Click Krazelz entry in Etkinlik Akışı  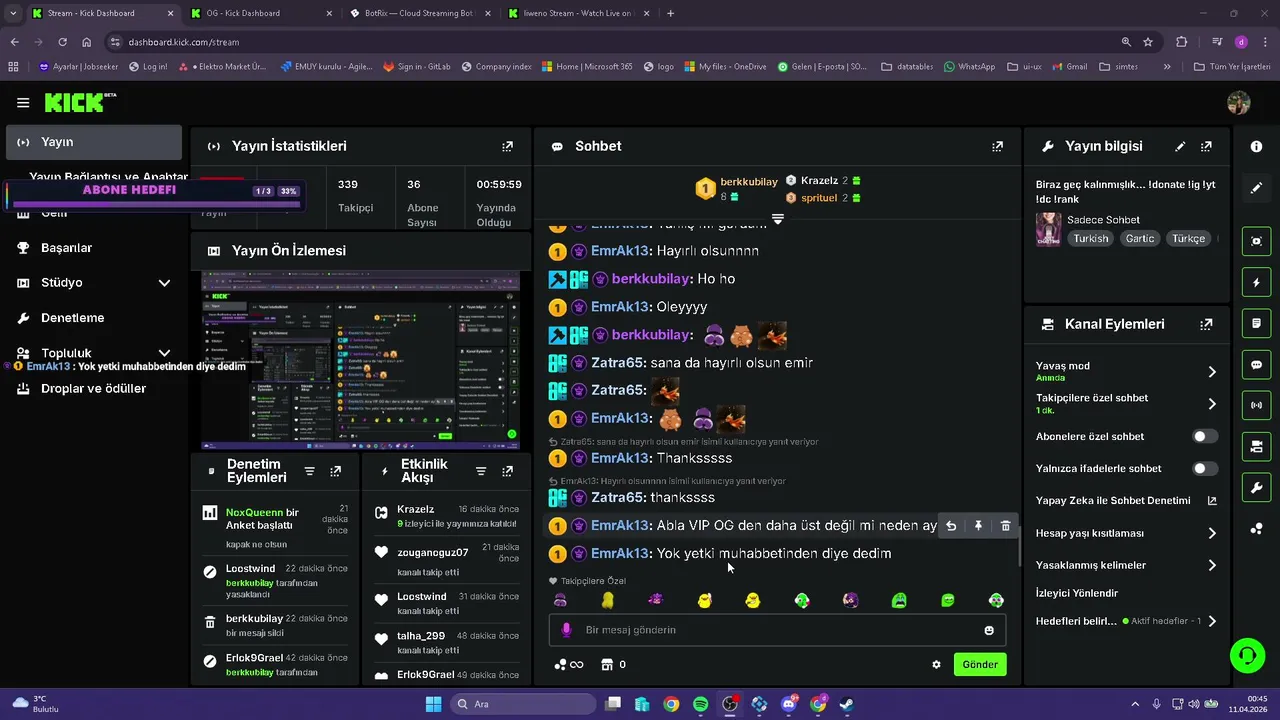(x=445, y=516)
